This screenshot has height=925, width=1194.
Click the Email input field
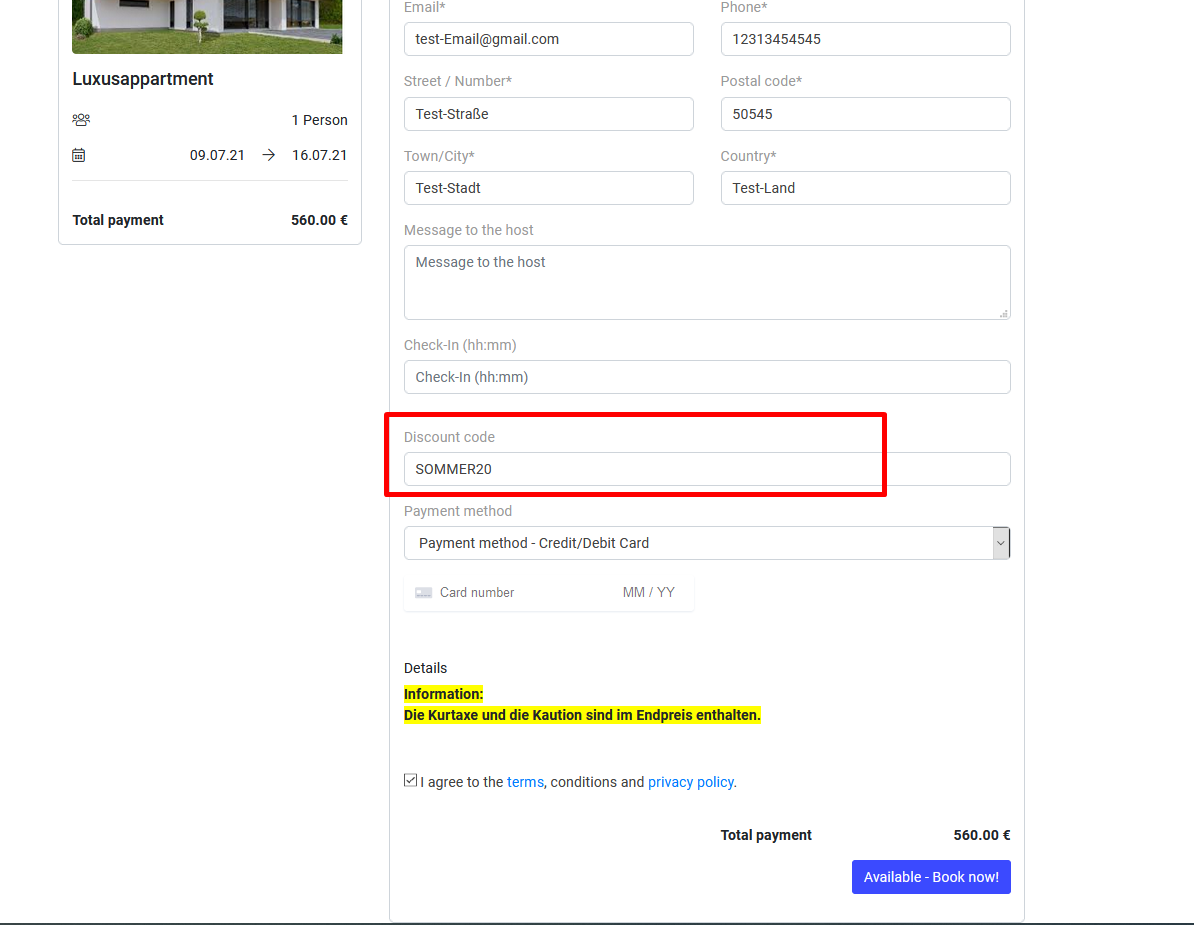[x=548, y=39]
